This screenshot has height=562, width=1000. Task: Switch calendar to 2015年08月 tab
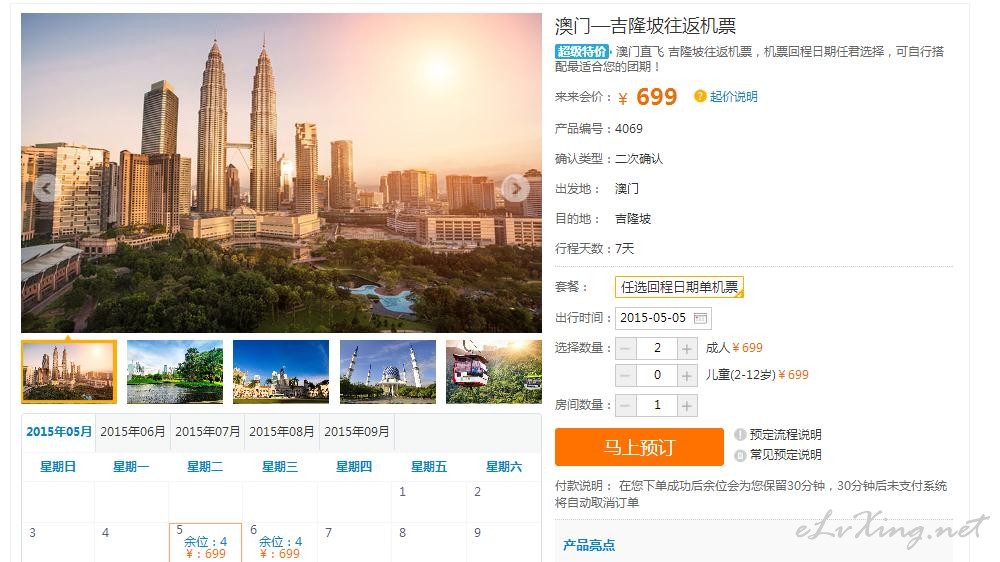click(281, 432)
